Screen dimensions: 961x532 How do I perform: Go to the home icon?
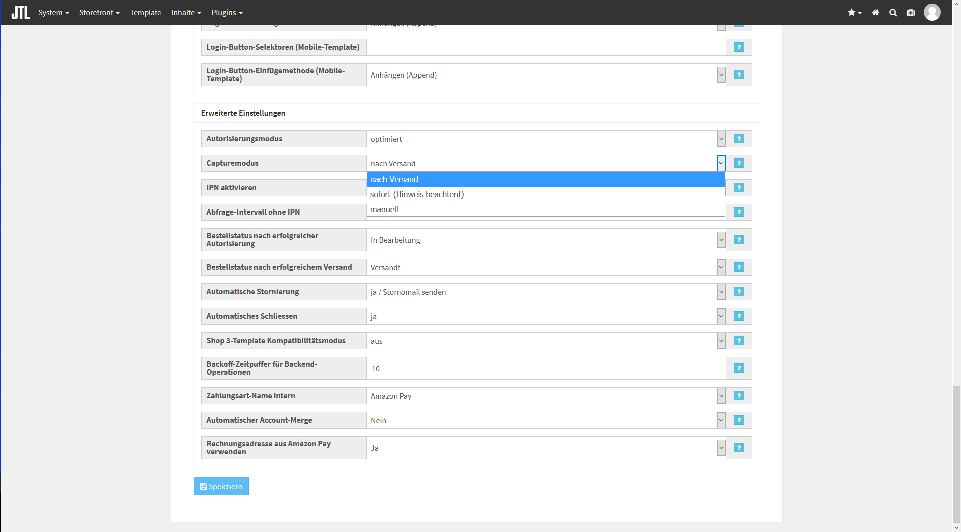coord(875,12)
